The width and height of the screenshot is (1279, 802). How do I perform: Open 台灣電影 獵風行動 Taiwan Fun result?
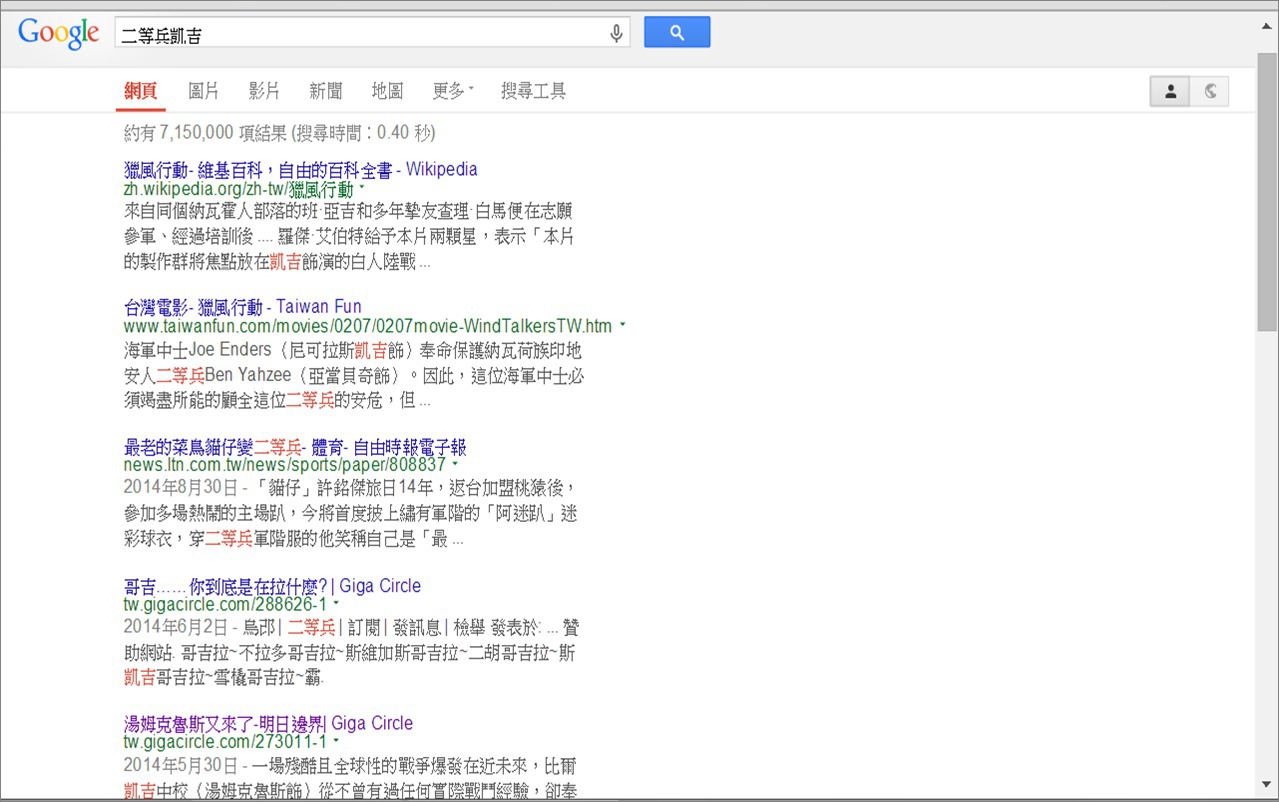(243, 306)
